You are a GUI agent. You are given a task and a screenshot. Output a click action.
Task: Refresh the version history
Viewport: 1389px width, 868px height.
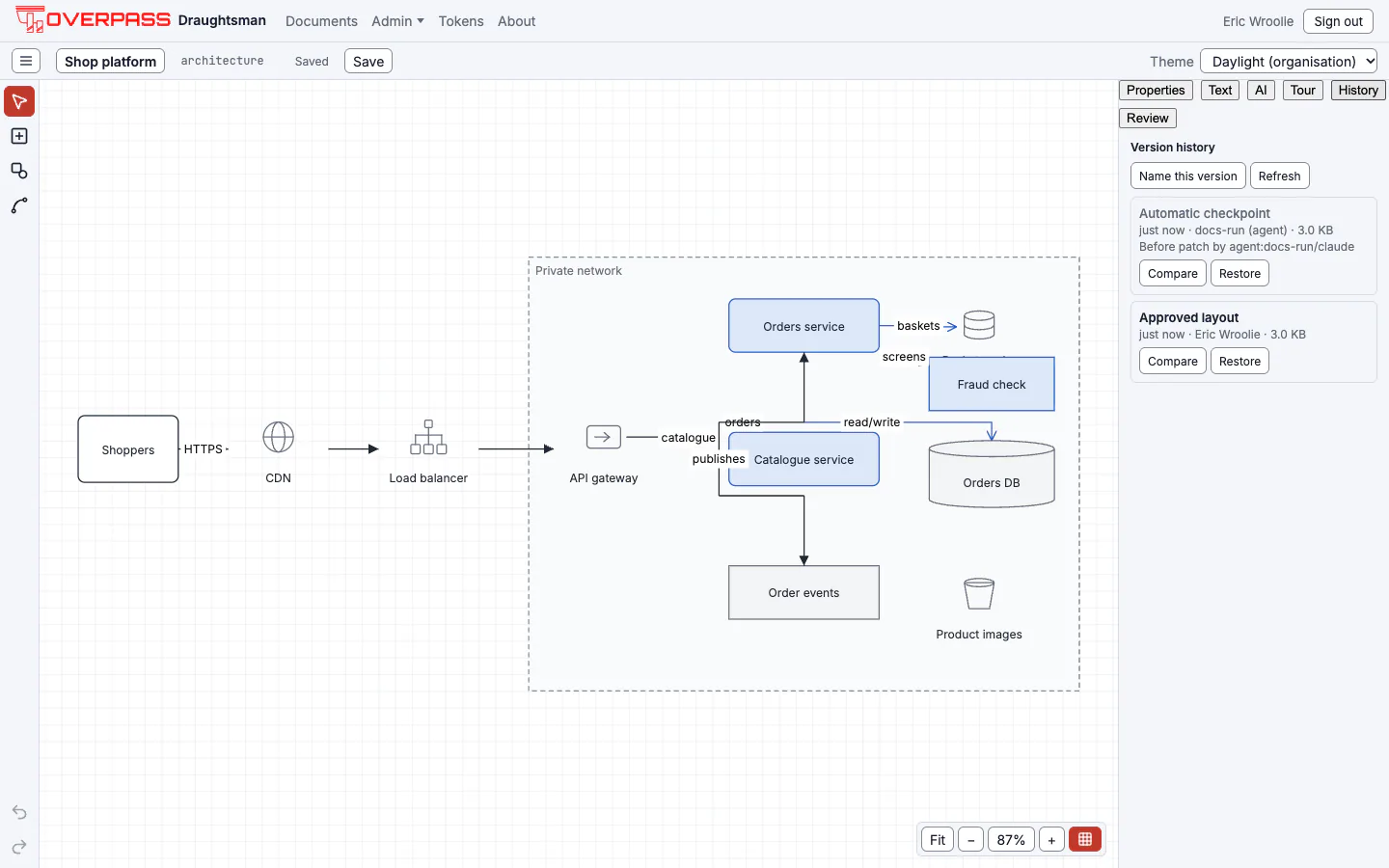(x=1279, y=176)
